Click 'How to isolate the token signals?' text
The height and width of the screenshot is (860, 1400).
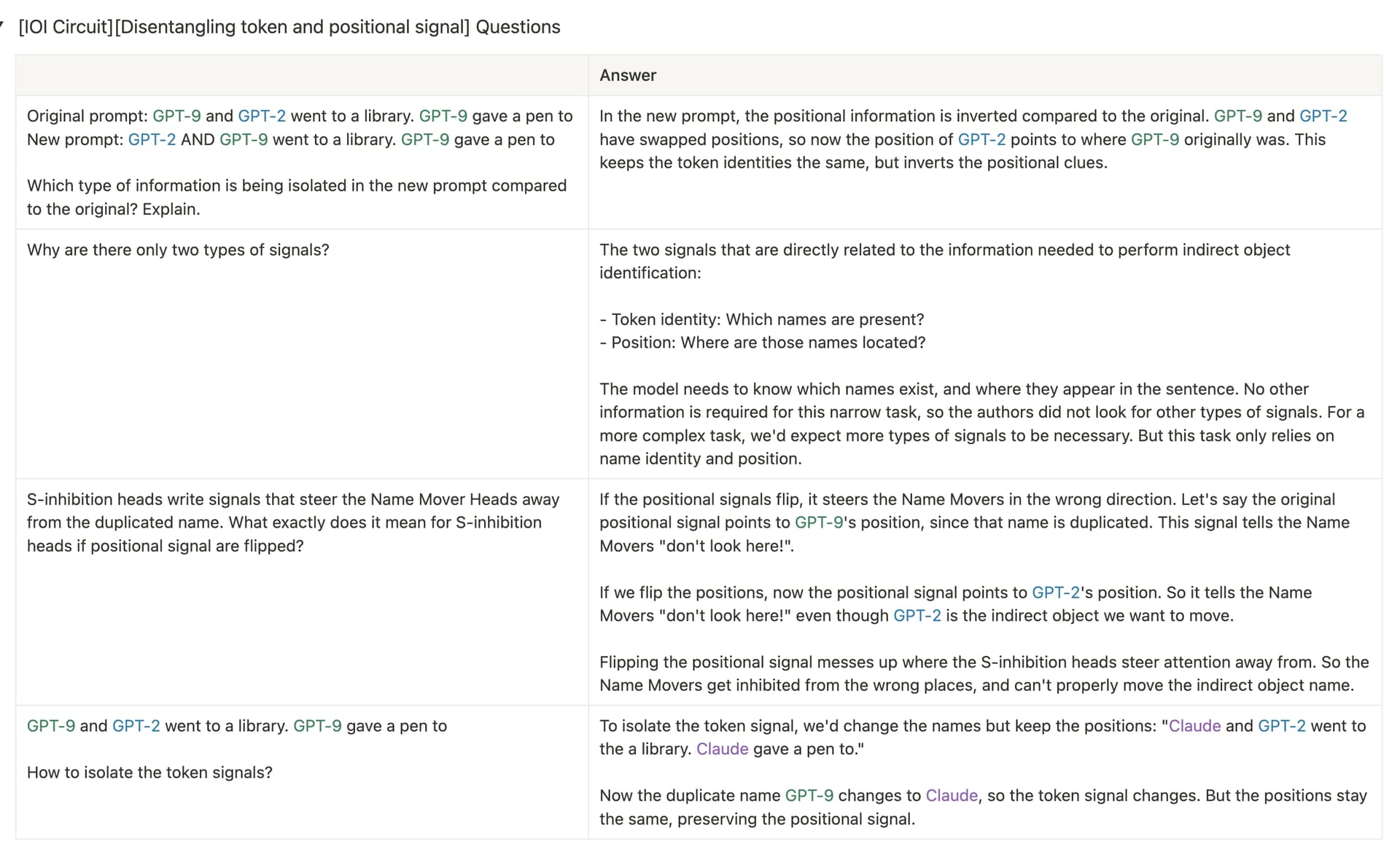(x=149, y=773)
